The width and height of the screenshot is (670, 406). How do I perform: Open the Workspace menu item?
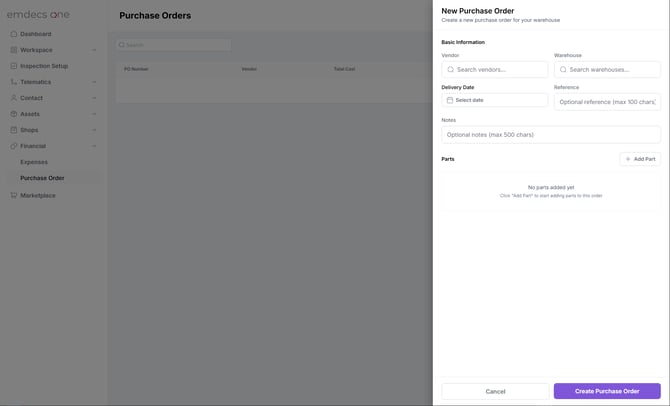click(x=53, y=50)
